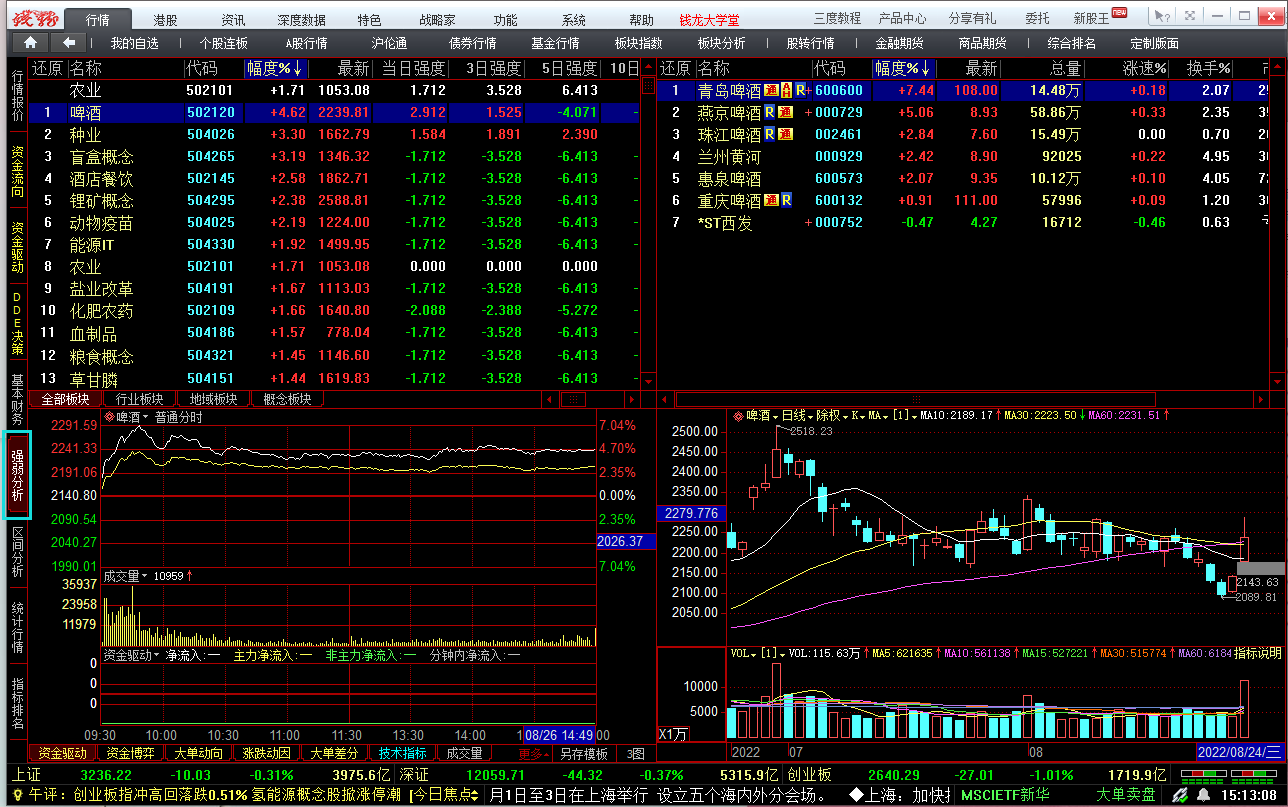The image size is (1288, 807).
Task: Open the 行情 main tab
Action: coord(98,19)
